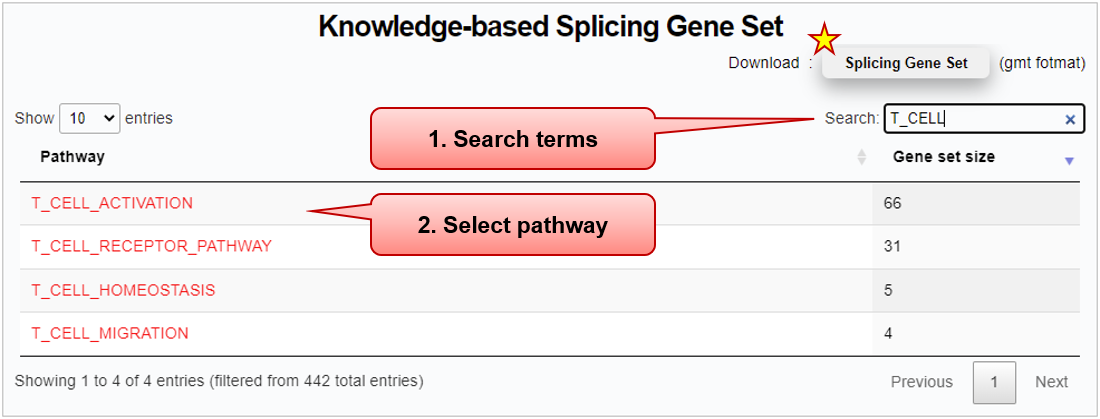Click the '2. Select pathway' callout
The height and width of the screenshot is (419, 1100).
click(512, 225)
